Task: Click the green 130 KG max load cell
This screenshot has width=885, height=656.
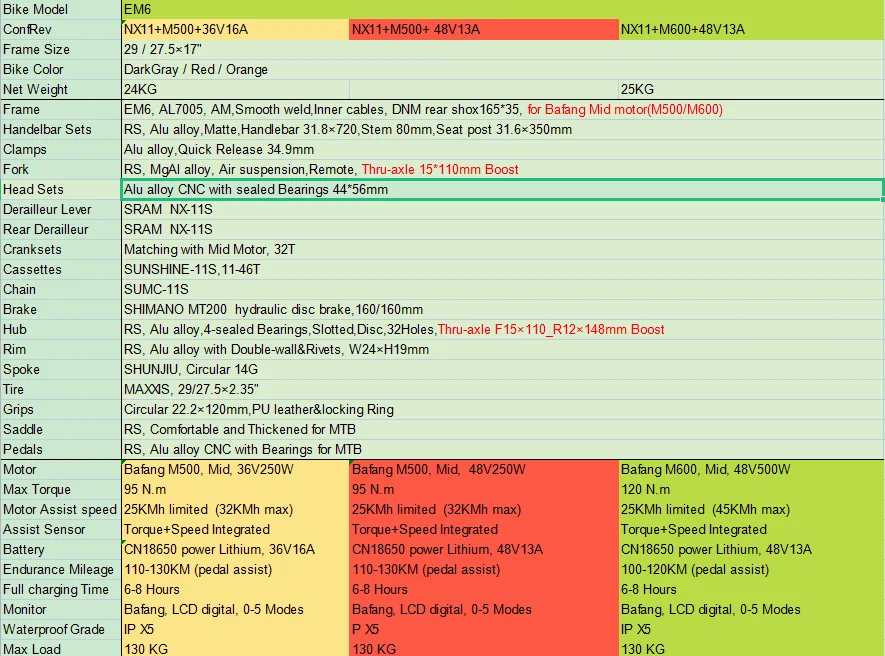Action: 752,649
